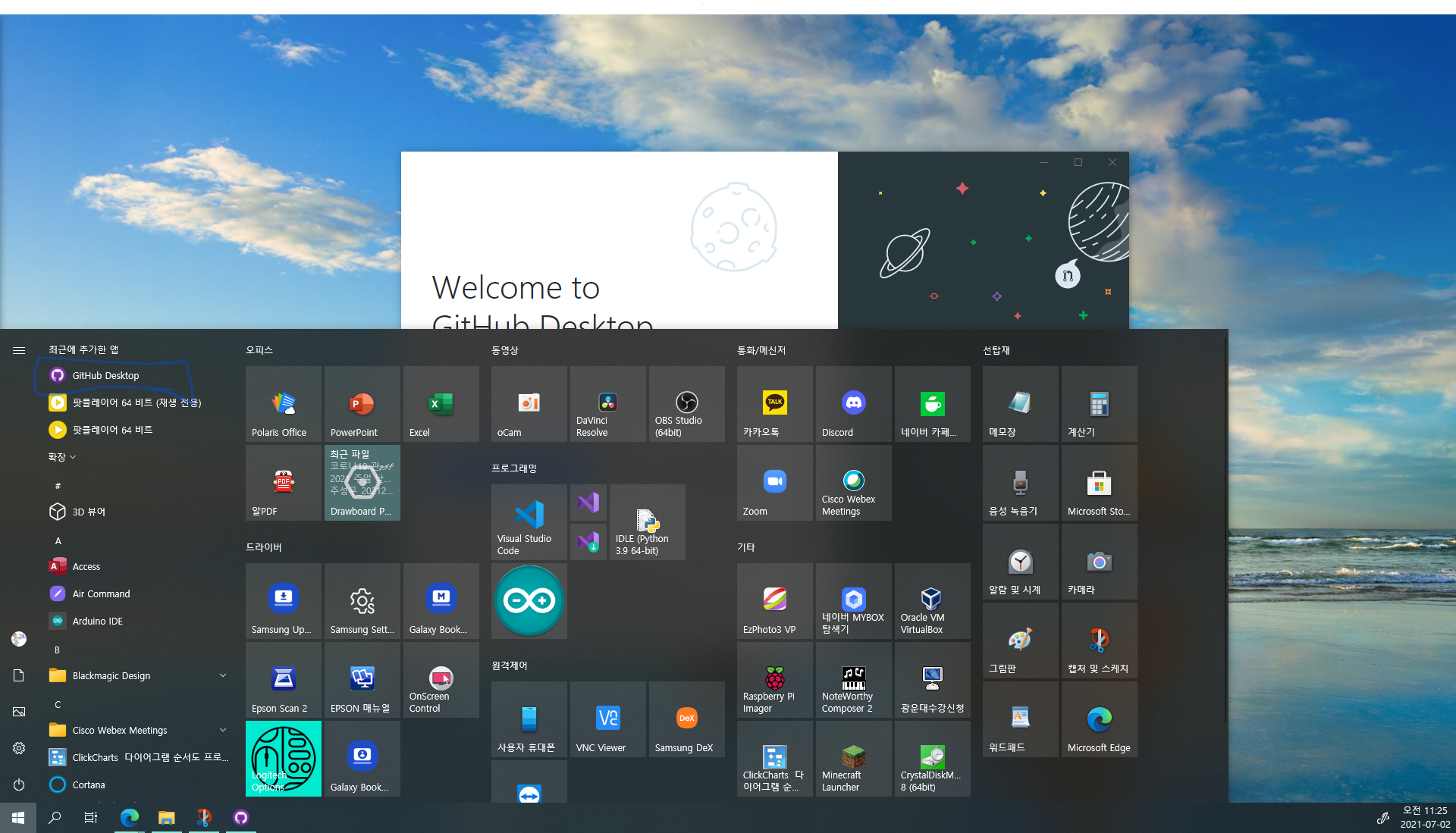
Task: Open the oCam tile
Action: (x=529, y=404)
